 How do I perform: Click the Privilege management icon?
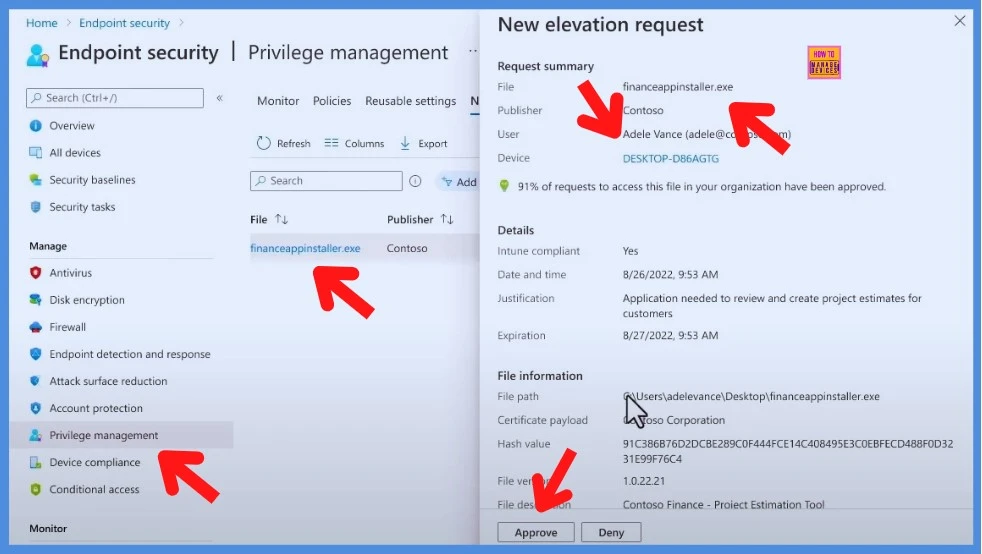pos(36,435)
